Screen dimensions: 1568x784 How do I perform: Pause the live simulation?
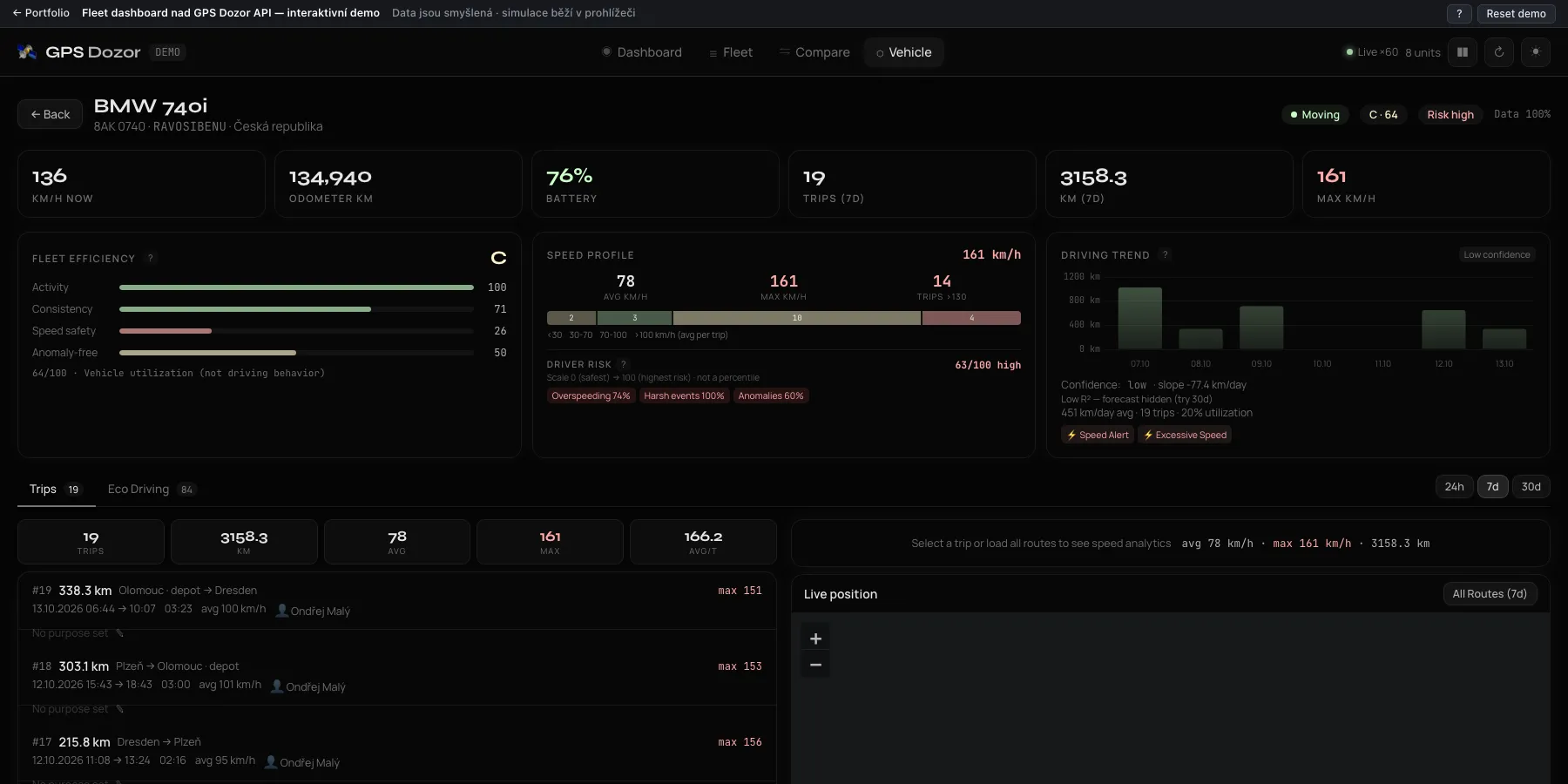1463,52
